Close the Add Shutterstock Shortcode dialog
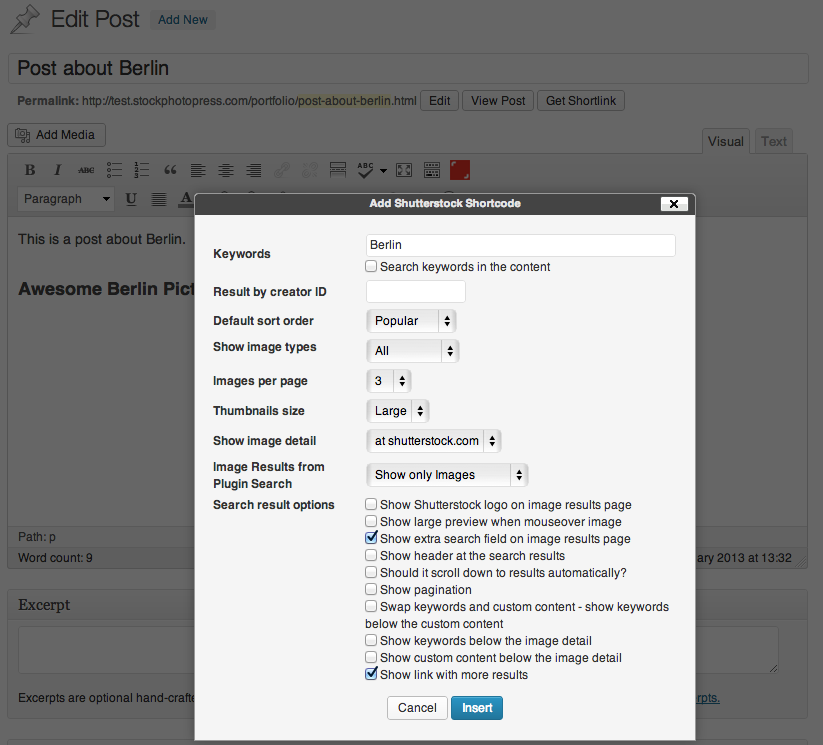This screenshot has height=745, width=823. point(674,204)
